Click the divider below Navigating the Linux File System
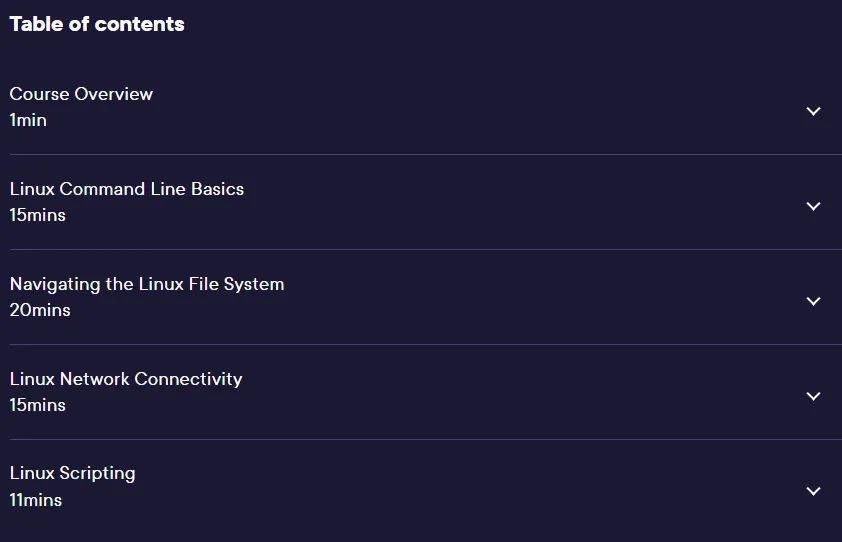This screenshot has width=842, height=542. [426, 344]
